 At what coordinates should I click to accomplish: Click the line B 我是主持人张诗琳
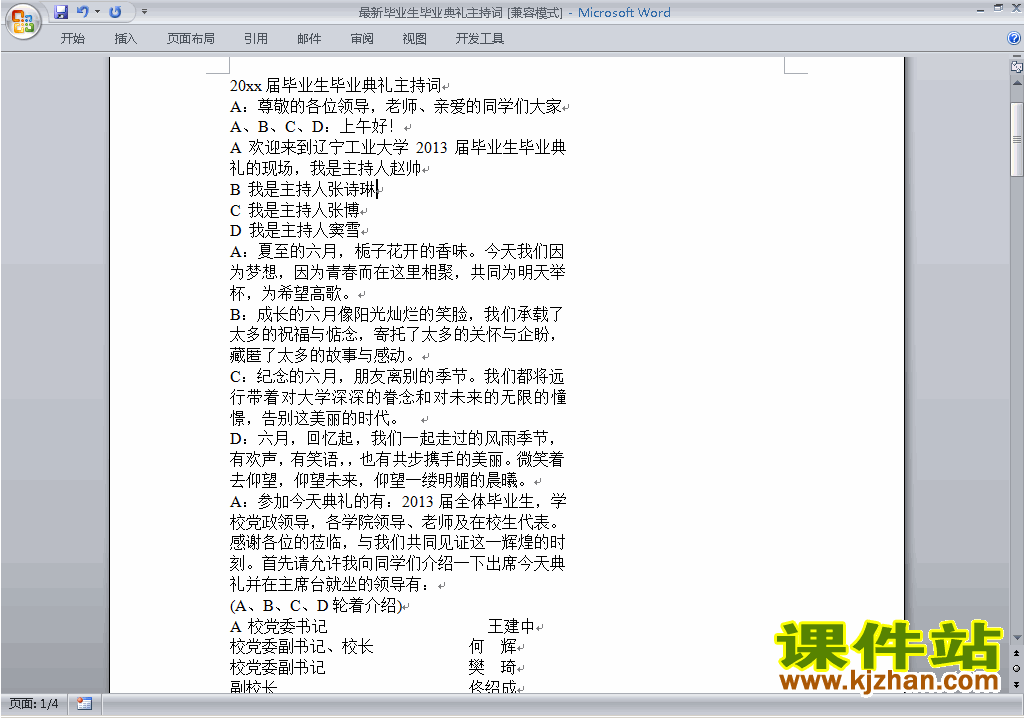[304, 189]
